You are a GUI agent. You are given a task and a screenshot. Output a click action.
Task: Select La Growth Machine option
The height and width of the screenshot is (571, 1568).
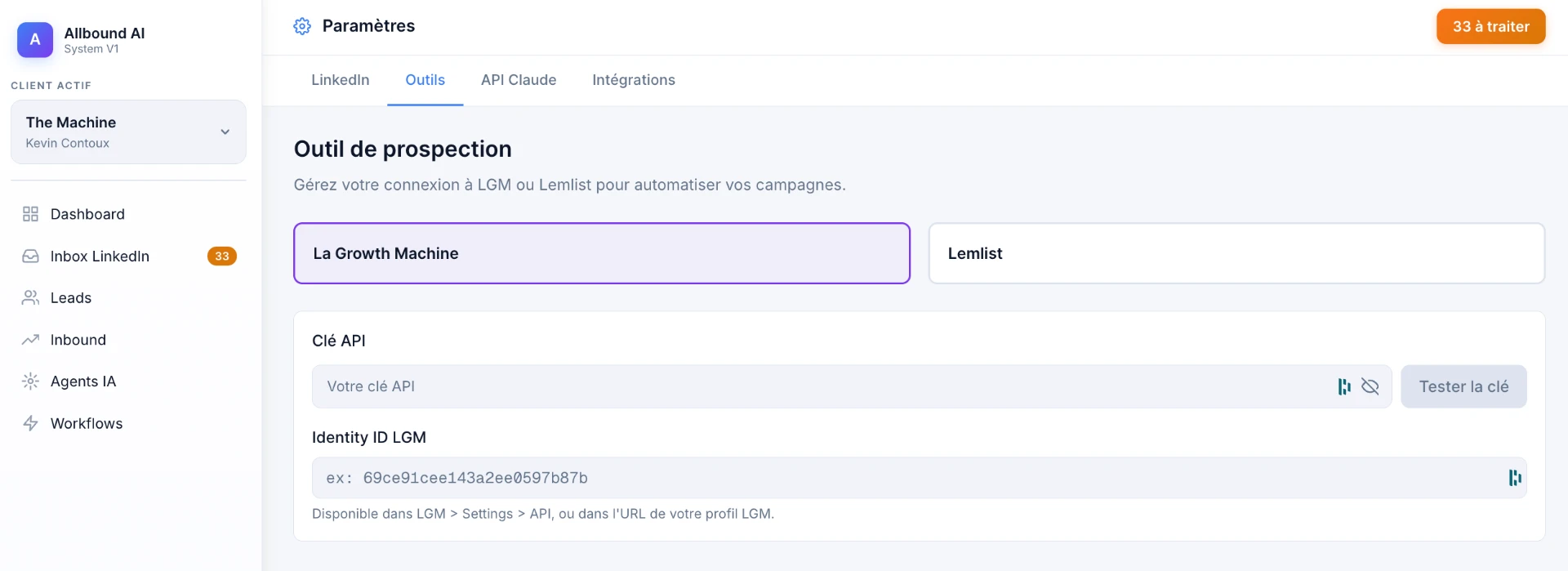tap(602, 253)
